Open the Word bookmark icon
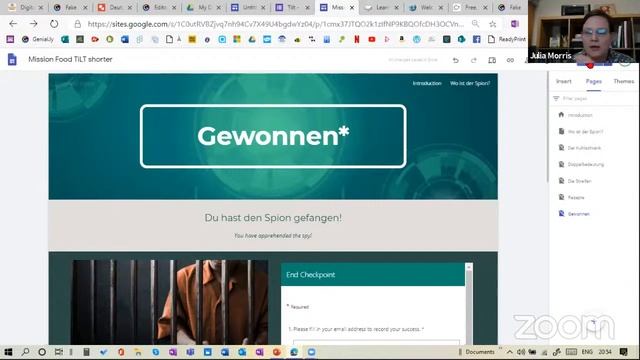 point(124,39)
